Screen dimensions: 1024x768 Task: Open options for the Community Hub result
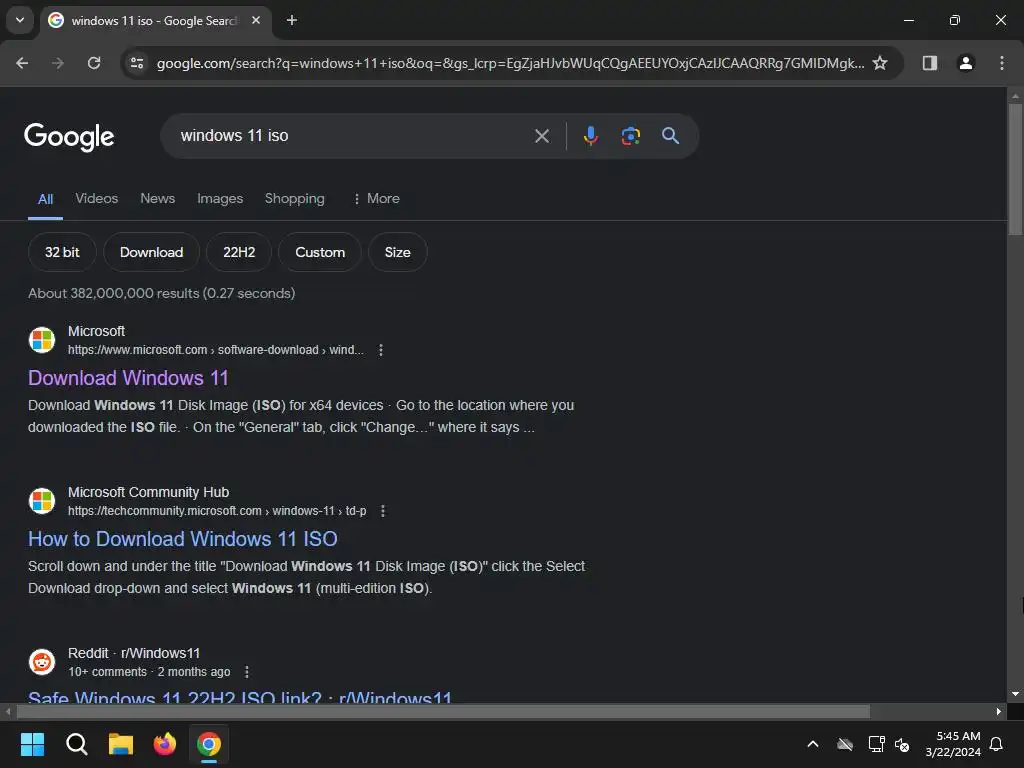pyautogui.click(x=383, y=511)
